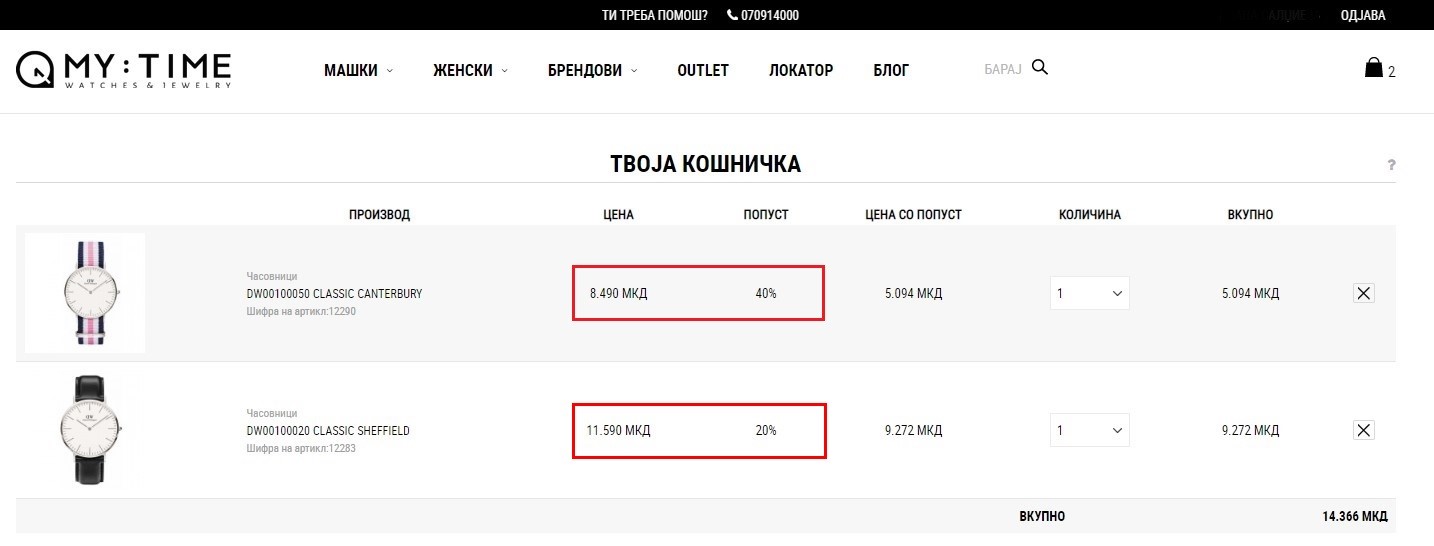The width and height of the screenshot is (1434, 546).
Task: Click the search magnifier icon
Action: [x=1040, y=68]
